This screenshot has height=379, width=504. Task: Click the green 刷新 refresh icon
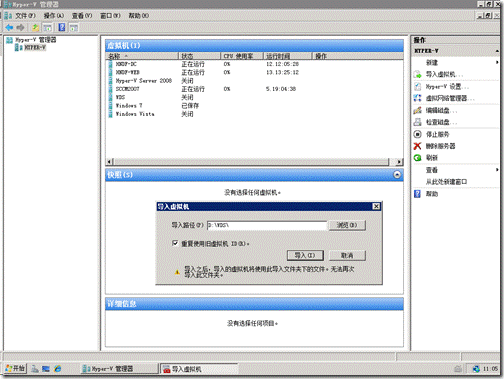tap(417, 158)
